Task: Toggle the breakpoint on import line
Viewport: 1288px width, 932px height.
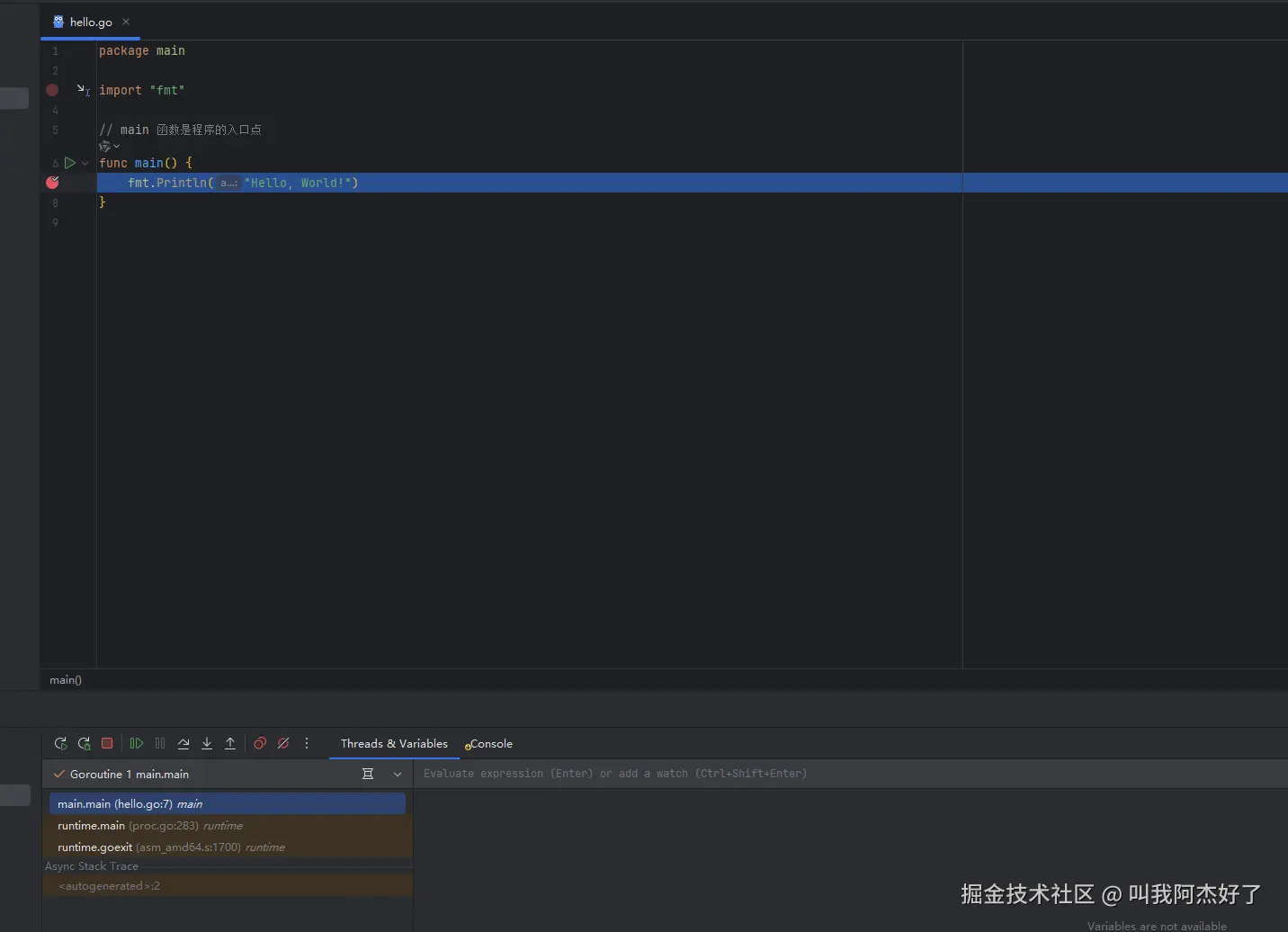Action: point(52,90)
